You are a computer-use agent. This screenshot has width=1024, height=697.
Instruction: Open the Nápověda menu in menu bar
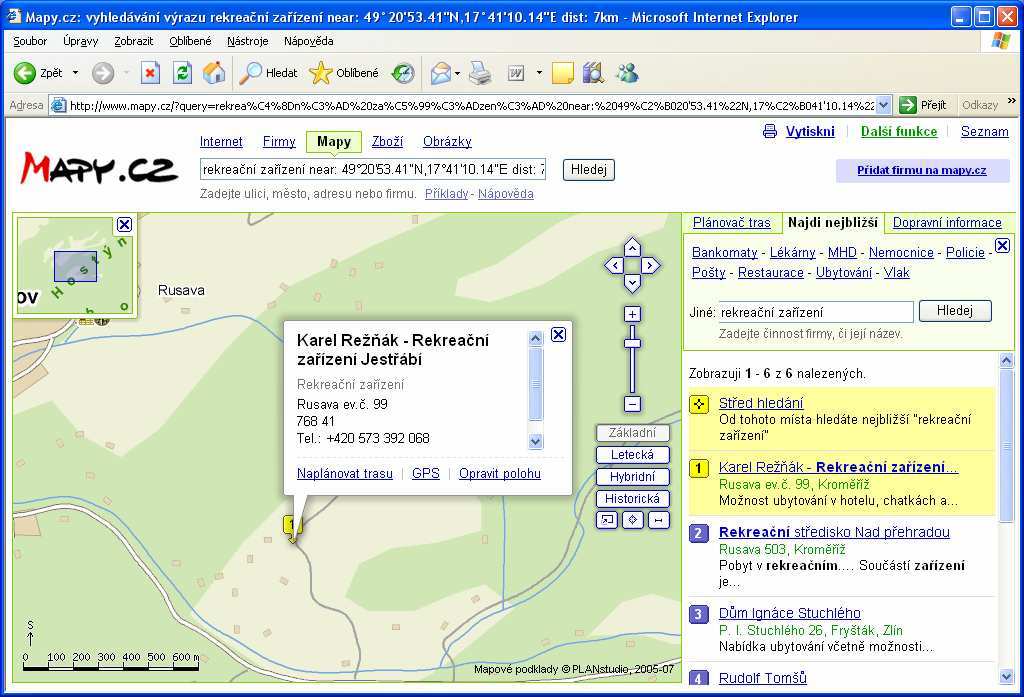tap(308, 41)
